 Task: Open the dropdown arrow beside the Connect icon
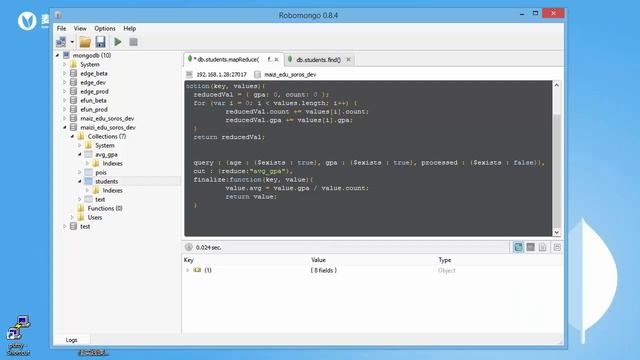72,42
